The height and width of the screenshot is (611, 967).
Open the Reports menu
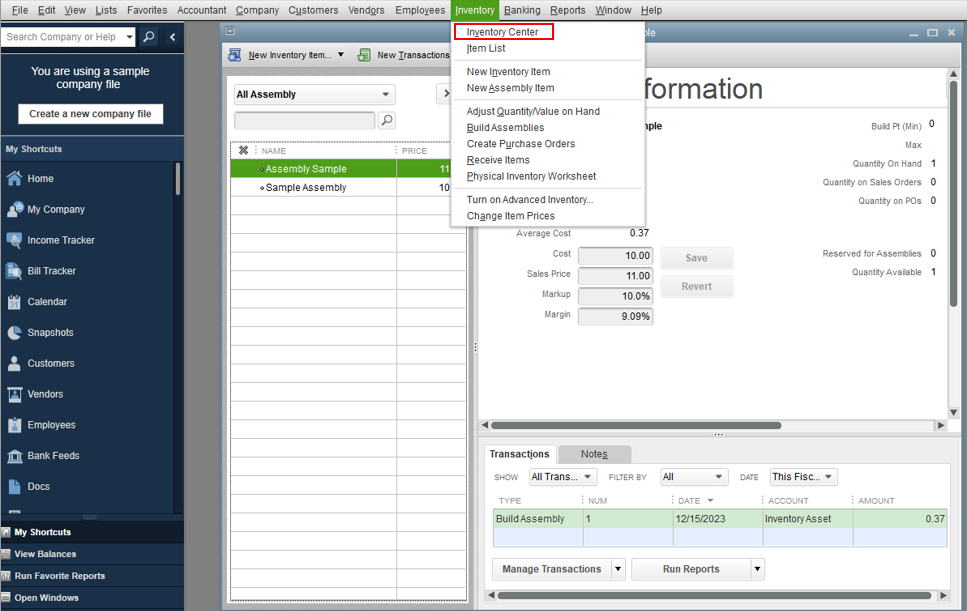point(567,10)
